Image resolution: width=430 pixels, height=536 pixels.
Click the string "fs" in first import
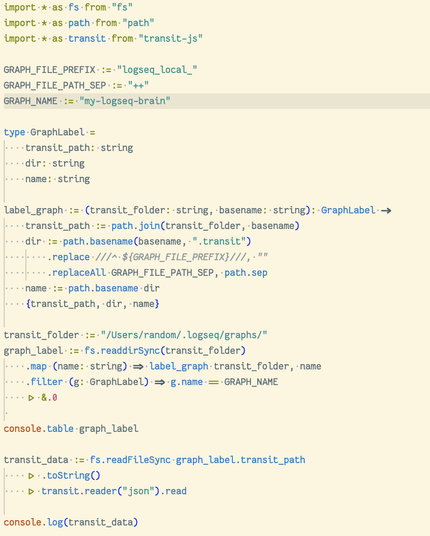coord(122,7)
